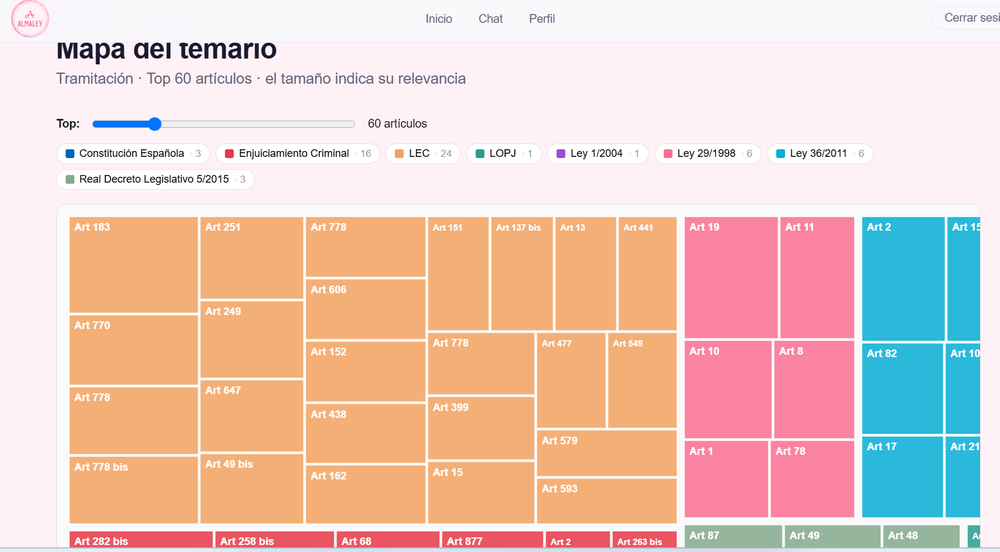Select the Art 249 treemap tile
The height and width of the screenshot is (552, 1000).
click(x=251, y=339)
